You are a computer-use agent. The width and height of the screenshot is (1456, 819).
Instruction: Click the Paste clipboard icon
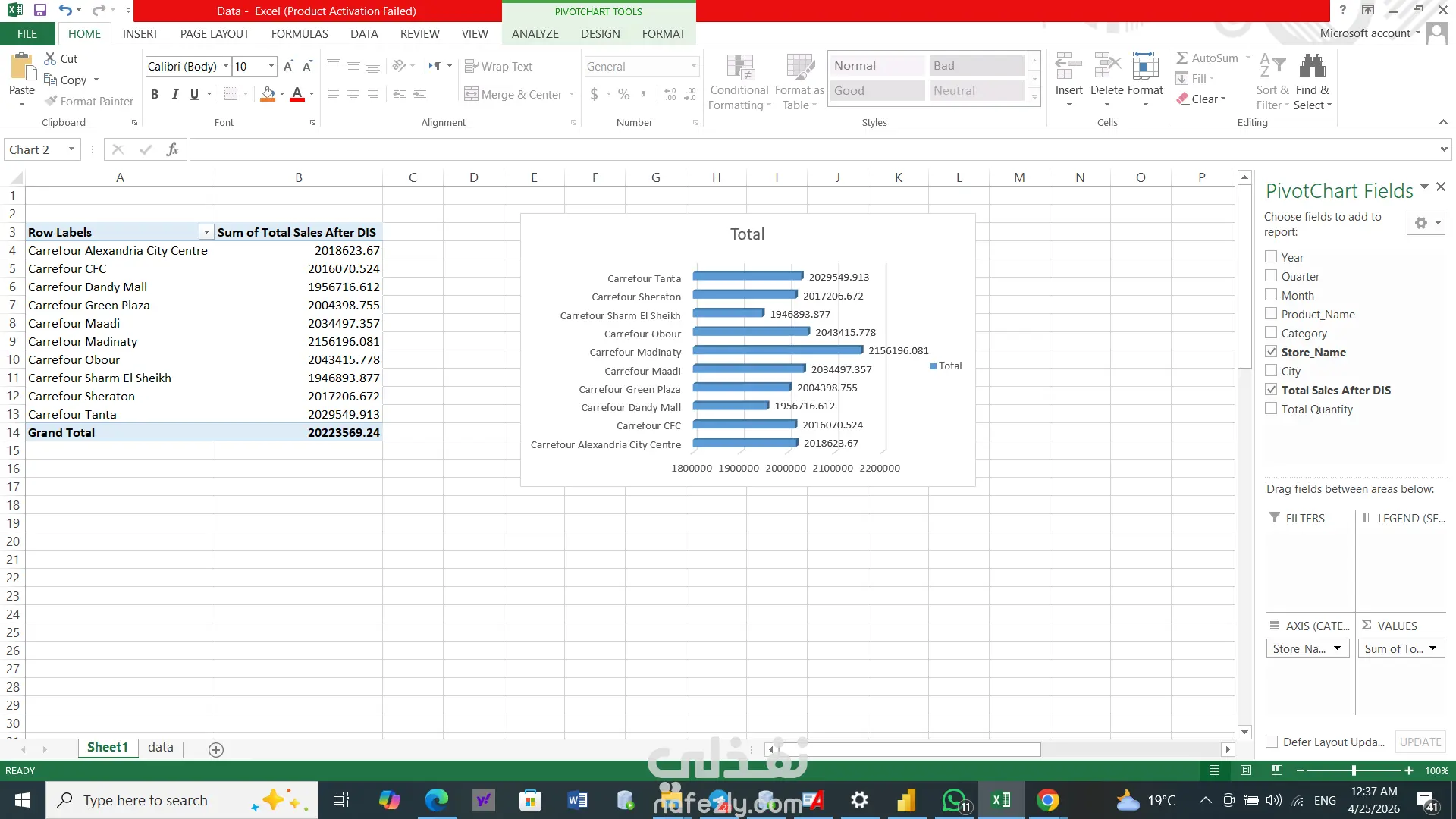tap(22, 67)
